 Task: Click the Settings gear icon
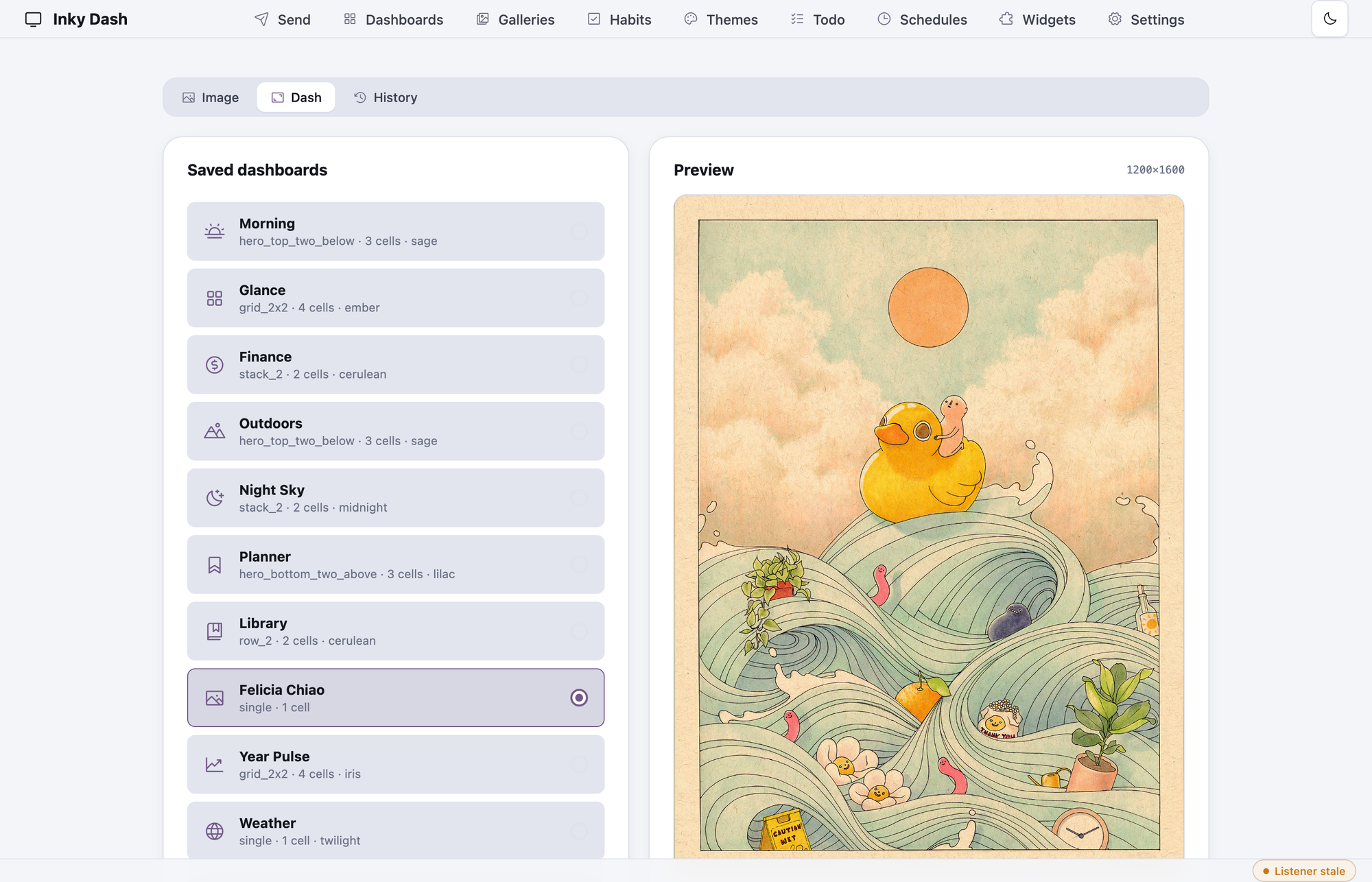click(1115, 19)
